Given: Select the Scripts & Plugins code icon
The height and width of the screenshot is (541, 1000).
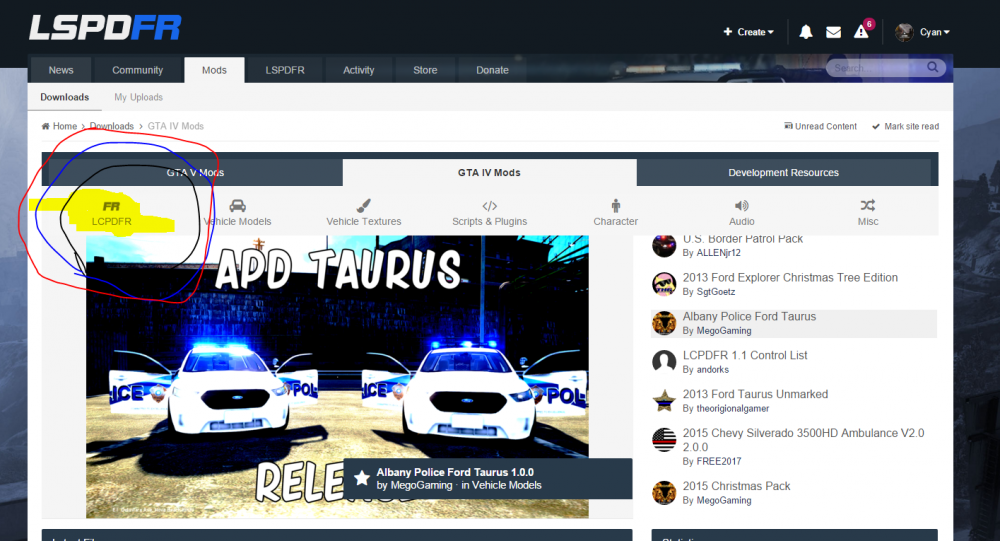Looking at the screenshot, I should 489,206.
